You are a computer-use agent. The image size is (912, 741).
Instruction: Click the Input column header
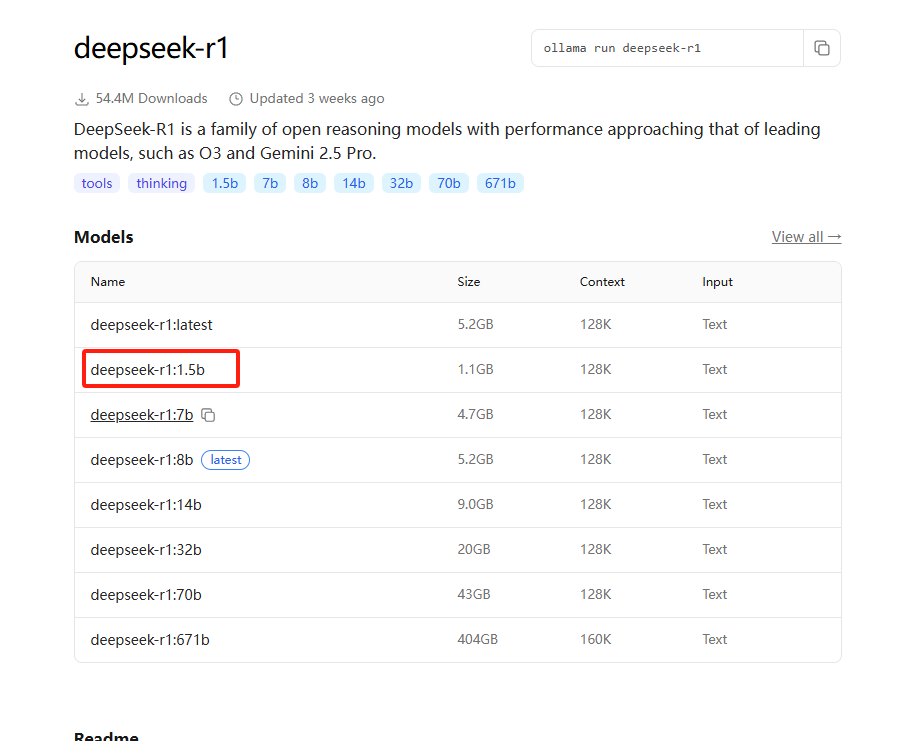[717, 282]
